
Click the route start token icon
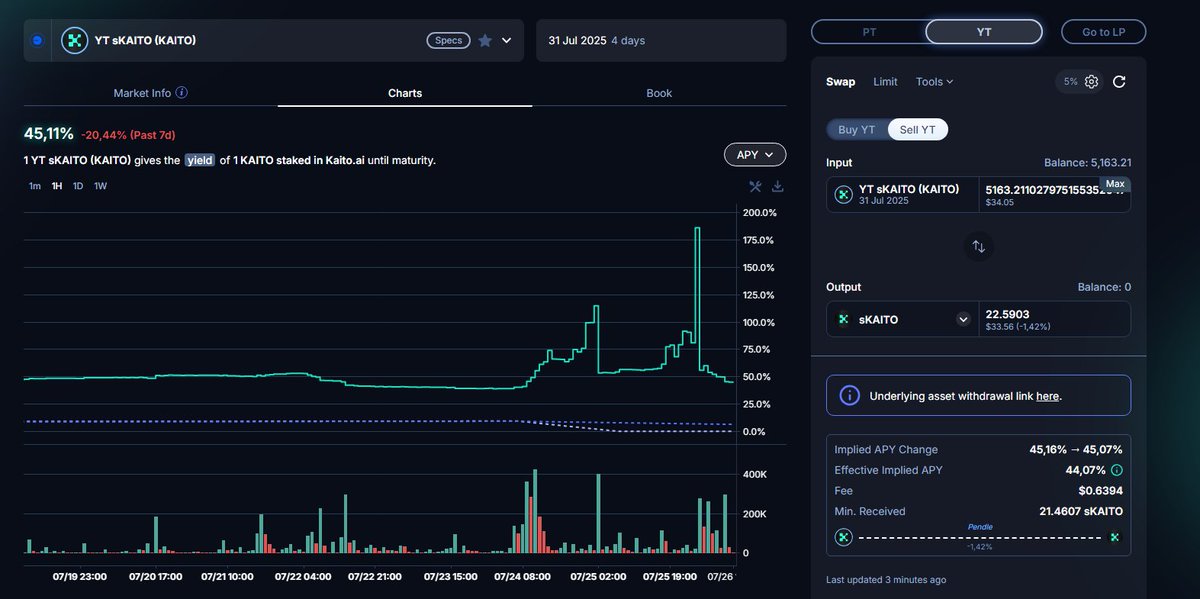pyautogui.click(x=843, y=537)
